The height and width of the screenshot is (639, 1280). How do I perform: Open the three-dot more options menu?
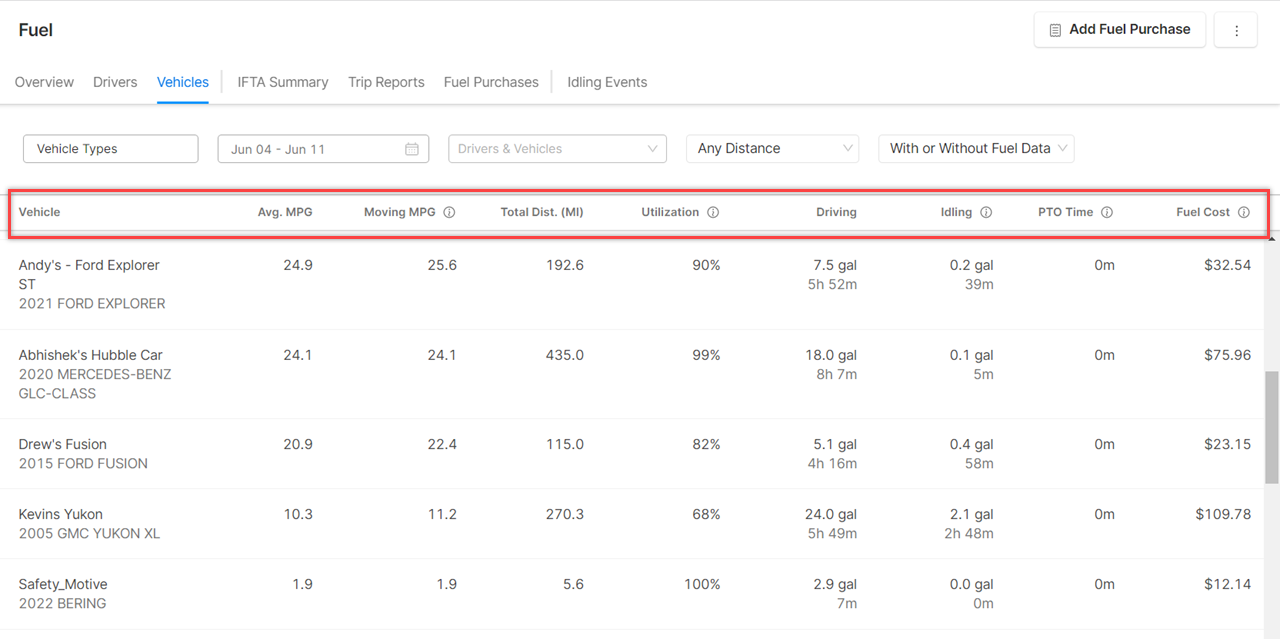click(1236, 30)
